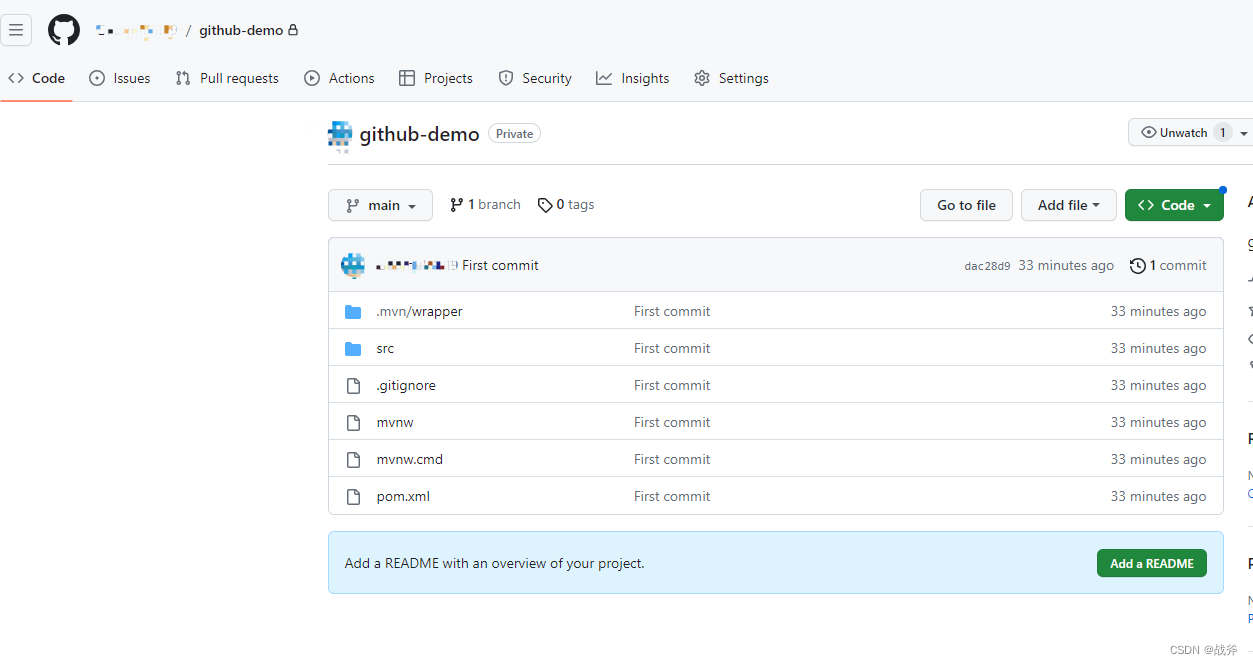The image size is (1253, 665).
Task: Click 33 minutes ago in src row
Action: (x=1158, y=348)
